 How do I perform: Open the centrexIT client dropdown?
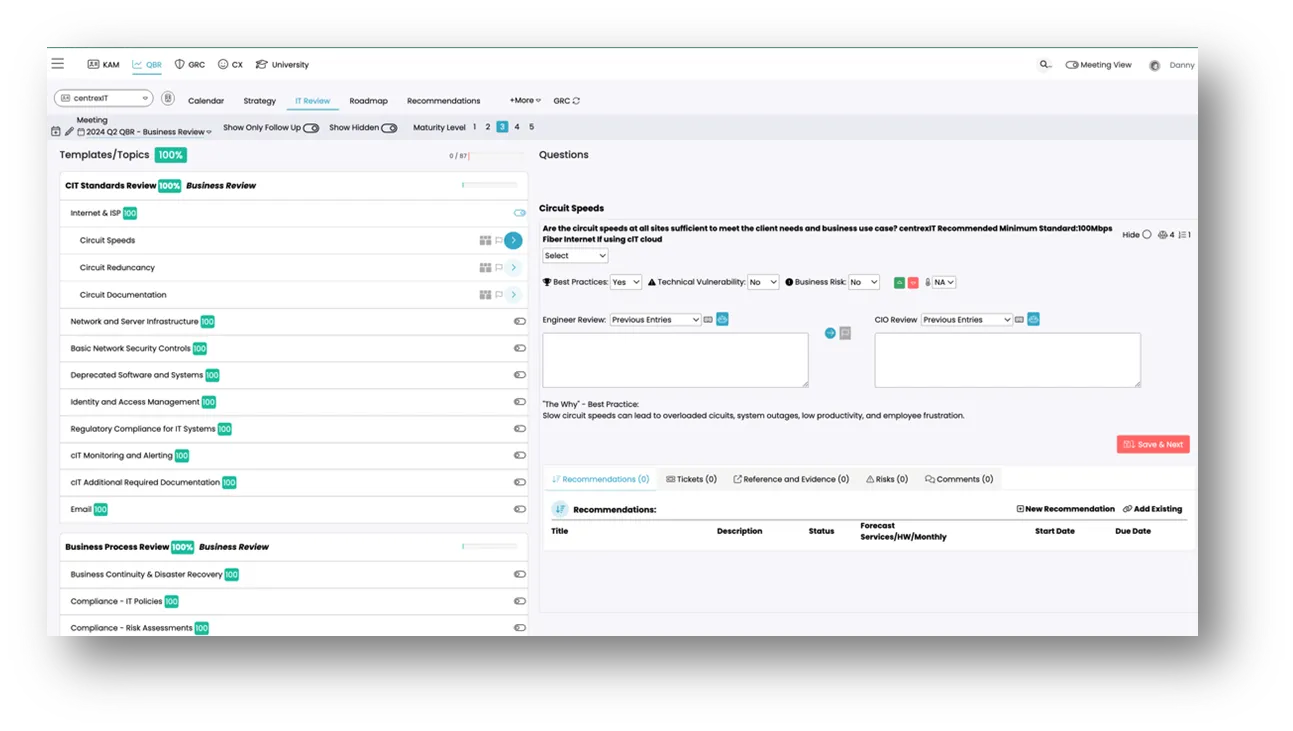tap(104, 98)
